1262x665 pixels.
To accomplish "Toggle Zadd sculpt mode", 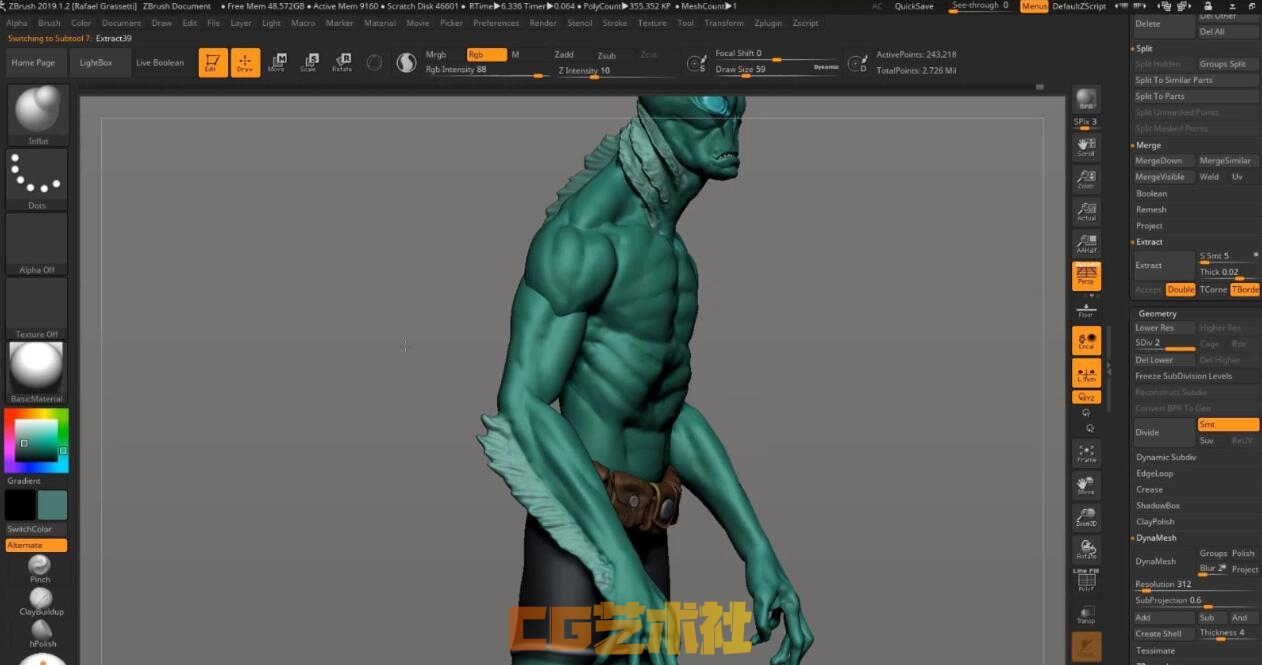I will 564,55.
